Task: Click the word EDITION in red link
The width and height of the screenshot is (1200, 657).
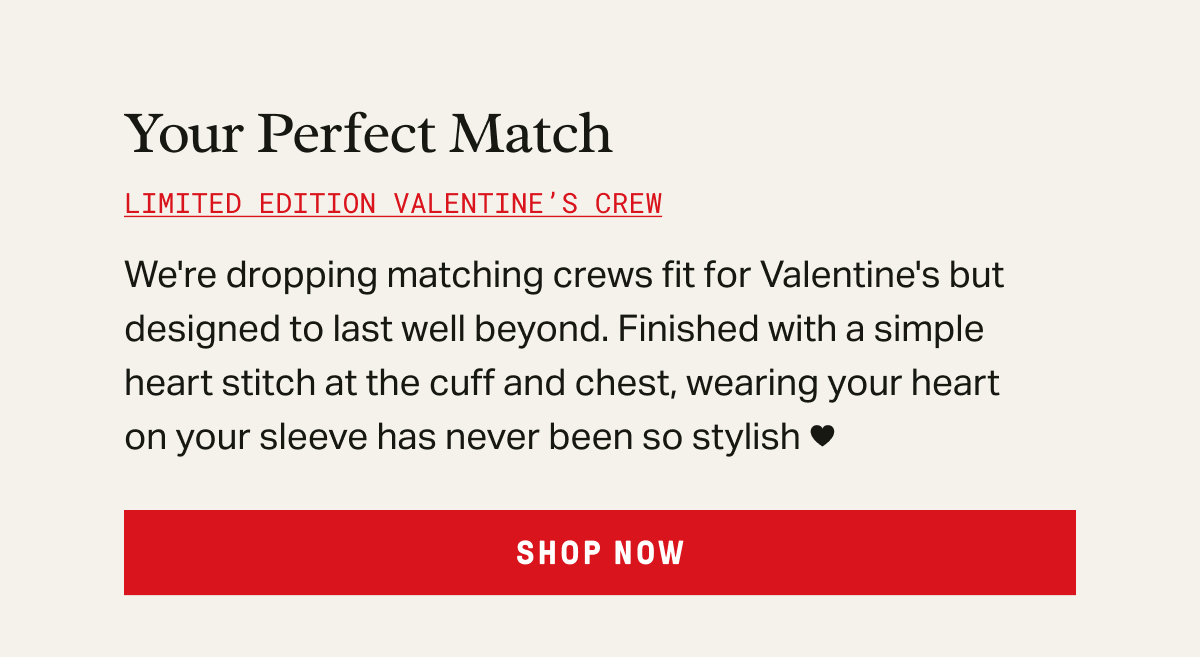Action: coord(317,203)
